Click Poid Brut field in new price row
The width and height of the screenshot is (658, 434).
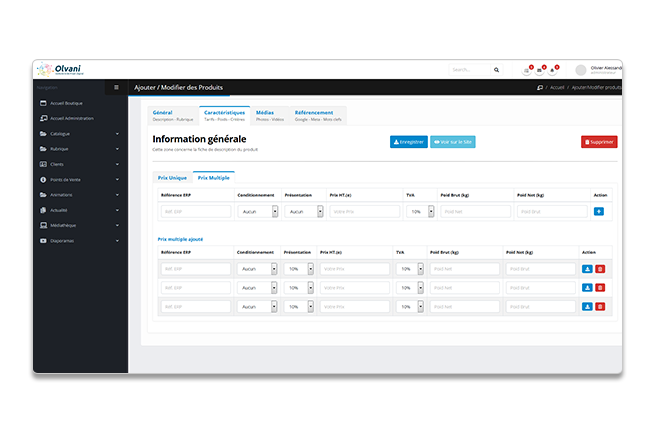(x=475, y=212)
